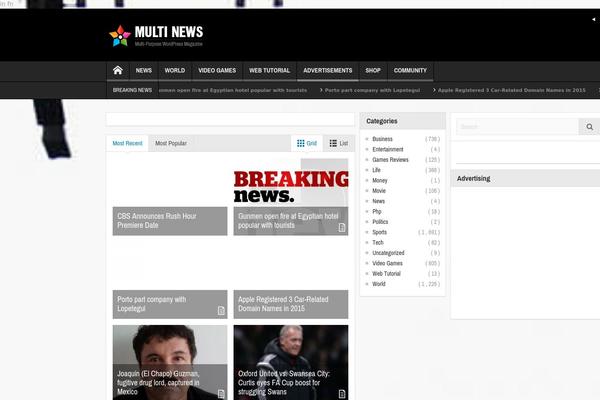This screenshot has height=400, width=600.
Task: Click the search magnifier icon button
Action: [x=589, y=127]
